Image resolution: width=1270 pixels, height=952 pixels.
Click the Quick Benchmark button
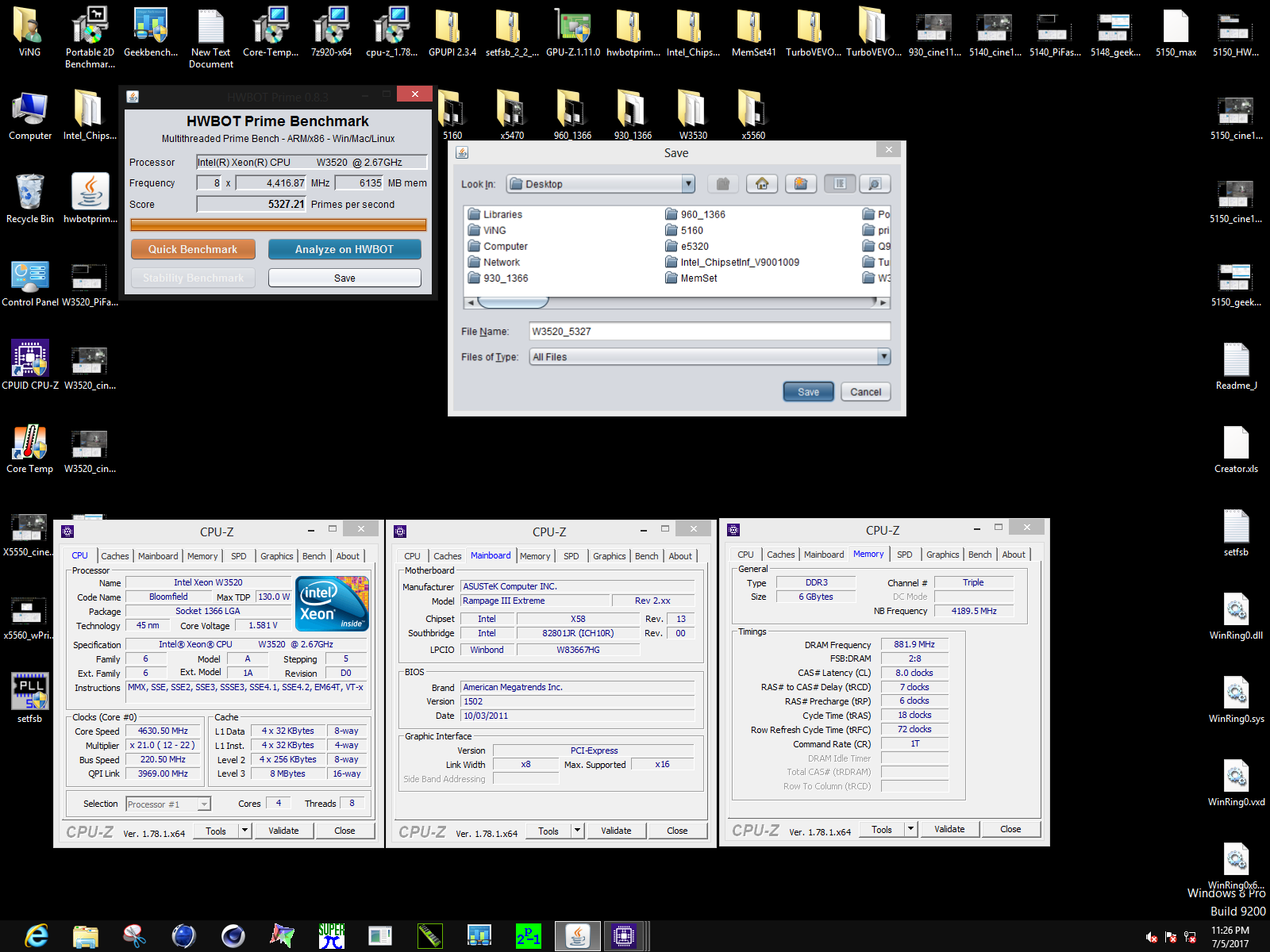(193, 249)
